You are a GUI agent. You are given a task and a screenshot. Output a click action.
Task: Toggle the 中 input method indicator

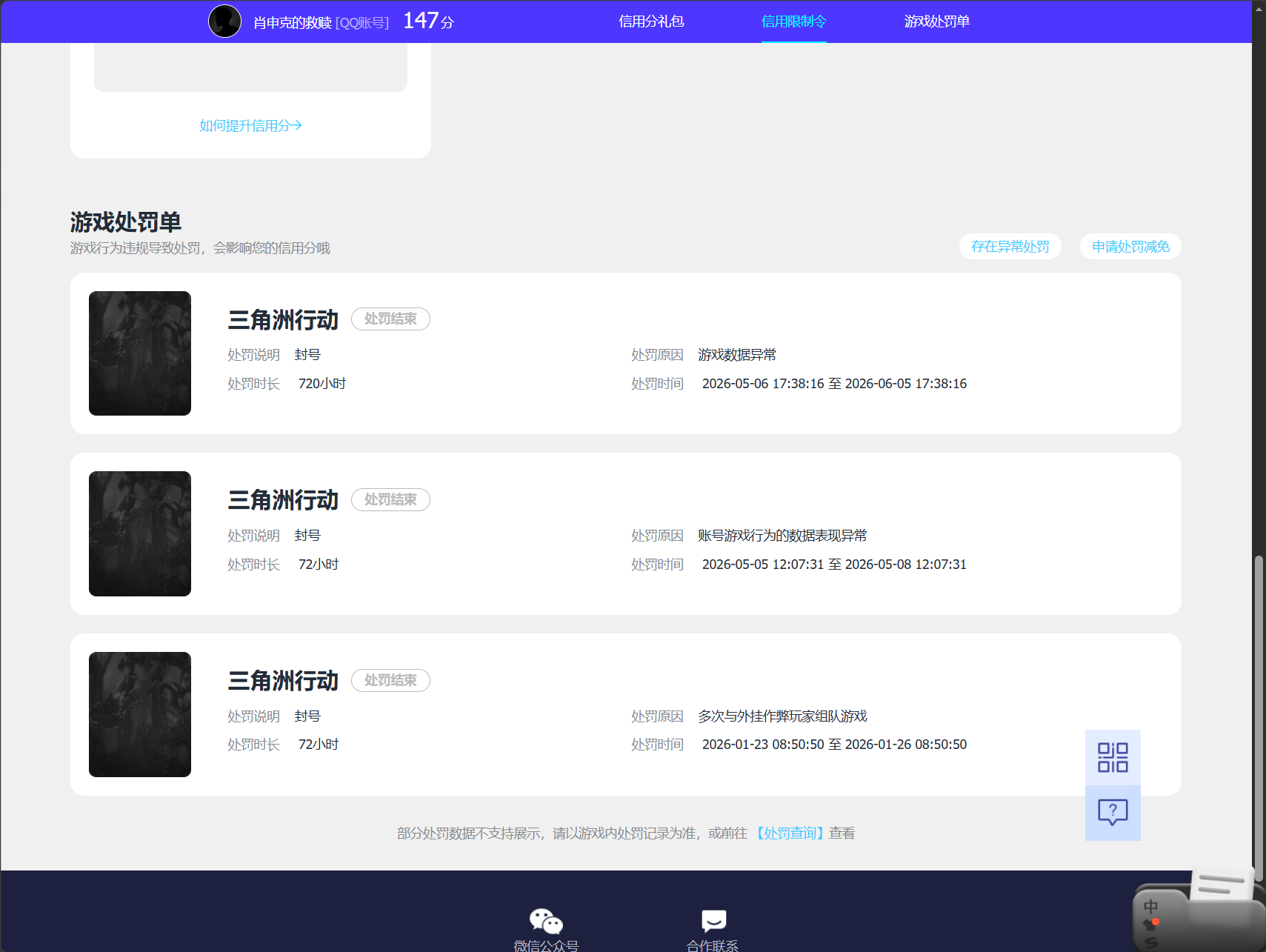point(1150,906)
